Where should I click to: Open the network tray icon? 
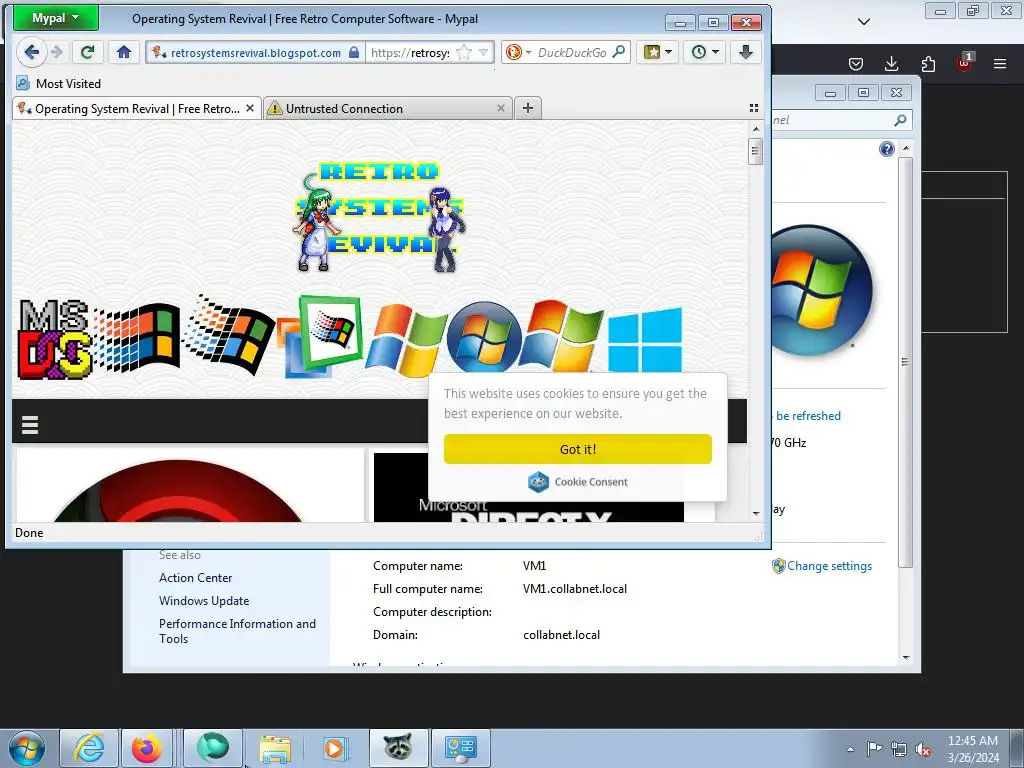click(899, 749)
